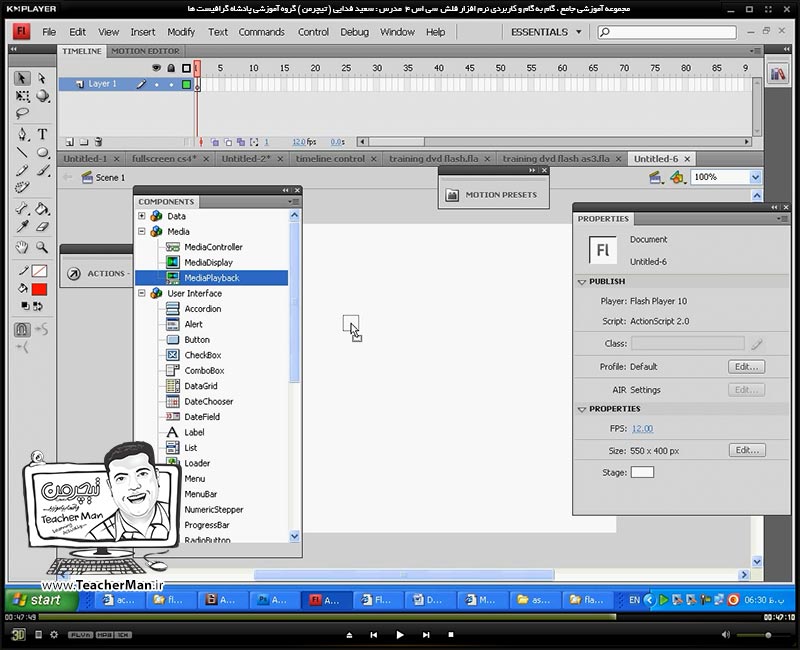The width and height of the screenshot is (800, 650).
Task: Select the Pencil tool
Action: (x=22, y=170)
